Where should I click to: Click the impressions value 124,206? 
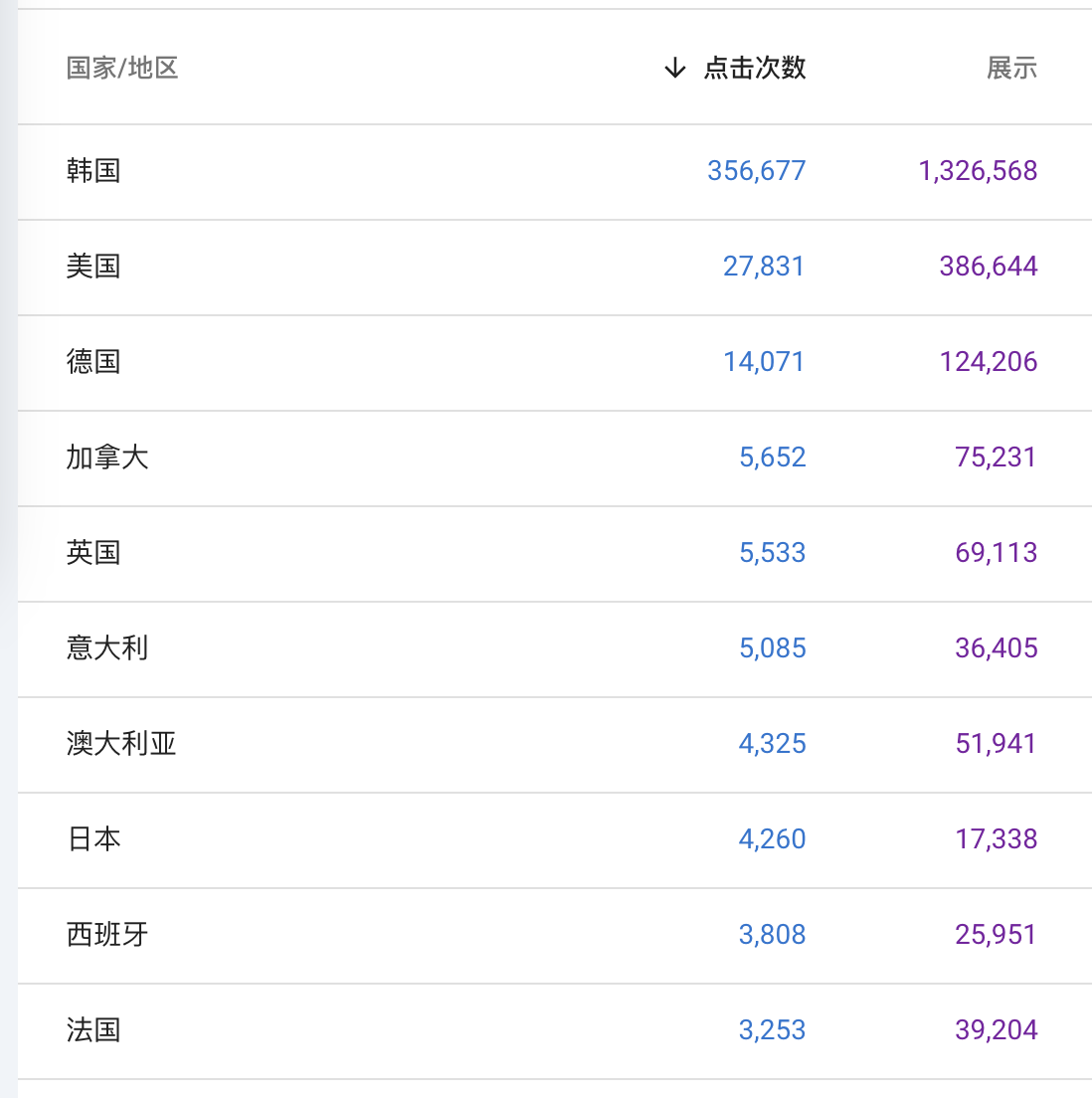click(989, 362)
